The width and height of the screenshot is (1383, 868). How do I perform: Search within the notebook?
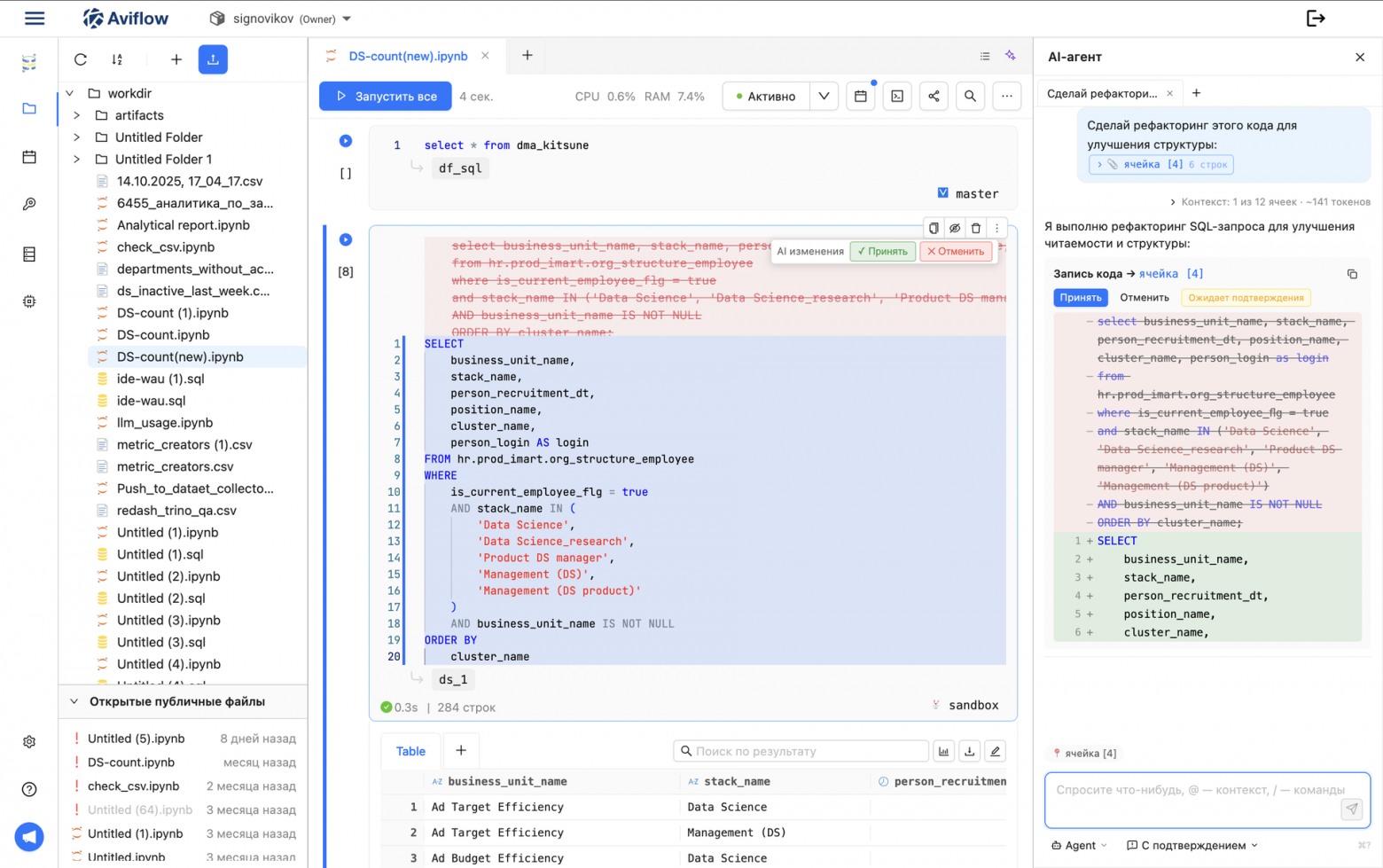(x=971, y=97)
